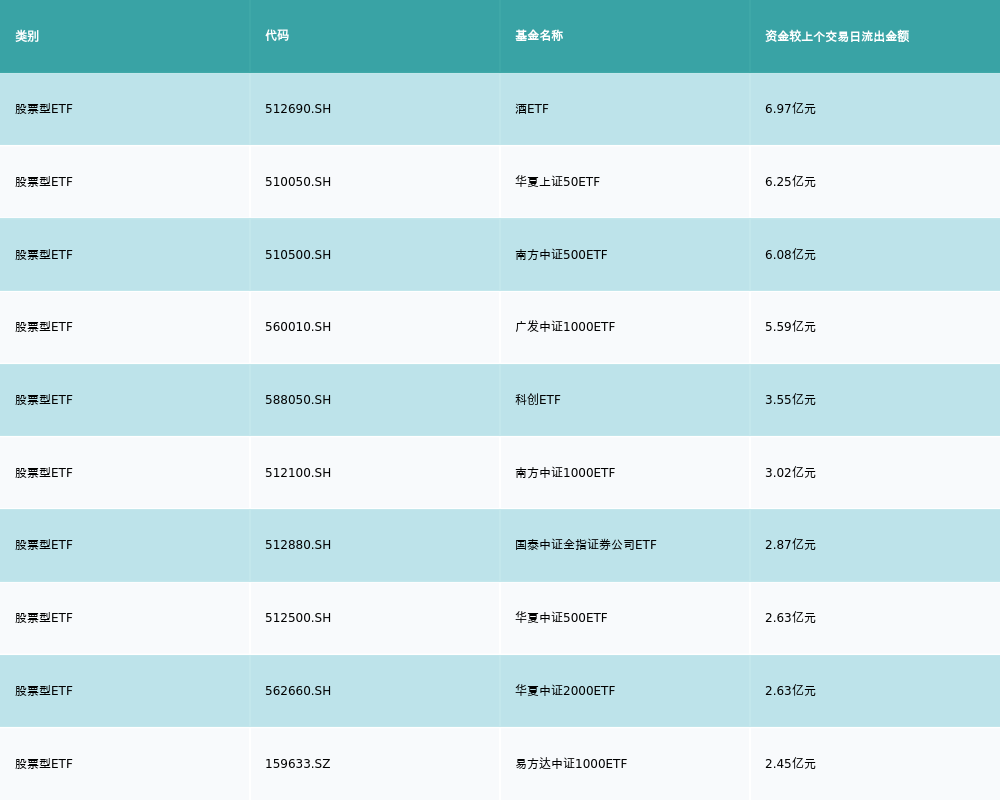Click the 南方中证1000ETF fund name
The width and height of the screenshot is (1000, 800).
(565, 473)
